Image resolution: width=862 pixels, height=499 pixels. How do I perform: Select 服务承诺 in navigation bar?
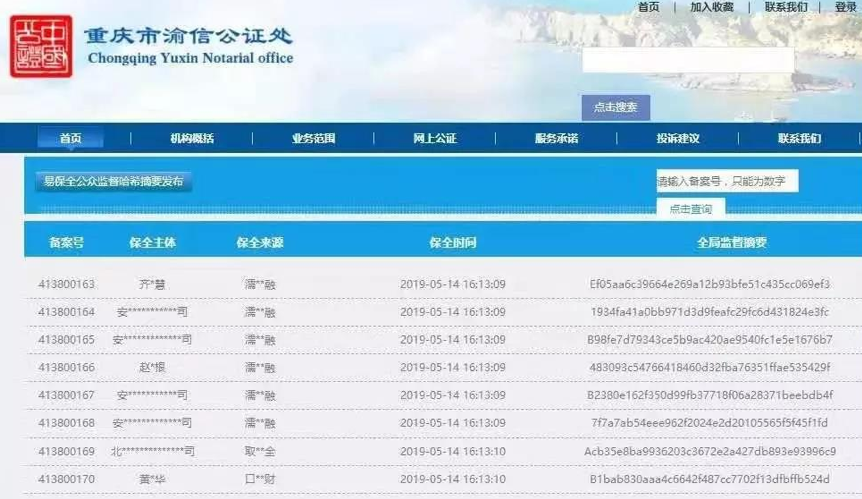pos(556,138)
